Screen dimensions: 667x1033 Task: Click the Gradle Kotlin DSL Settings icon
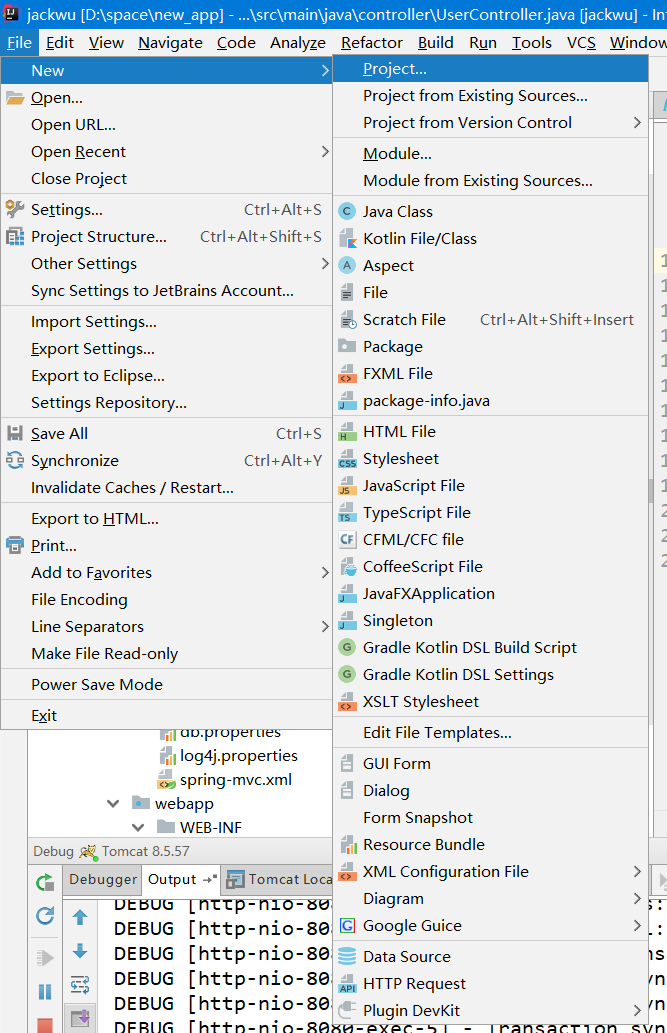coord(347,675)
